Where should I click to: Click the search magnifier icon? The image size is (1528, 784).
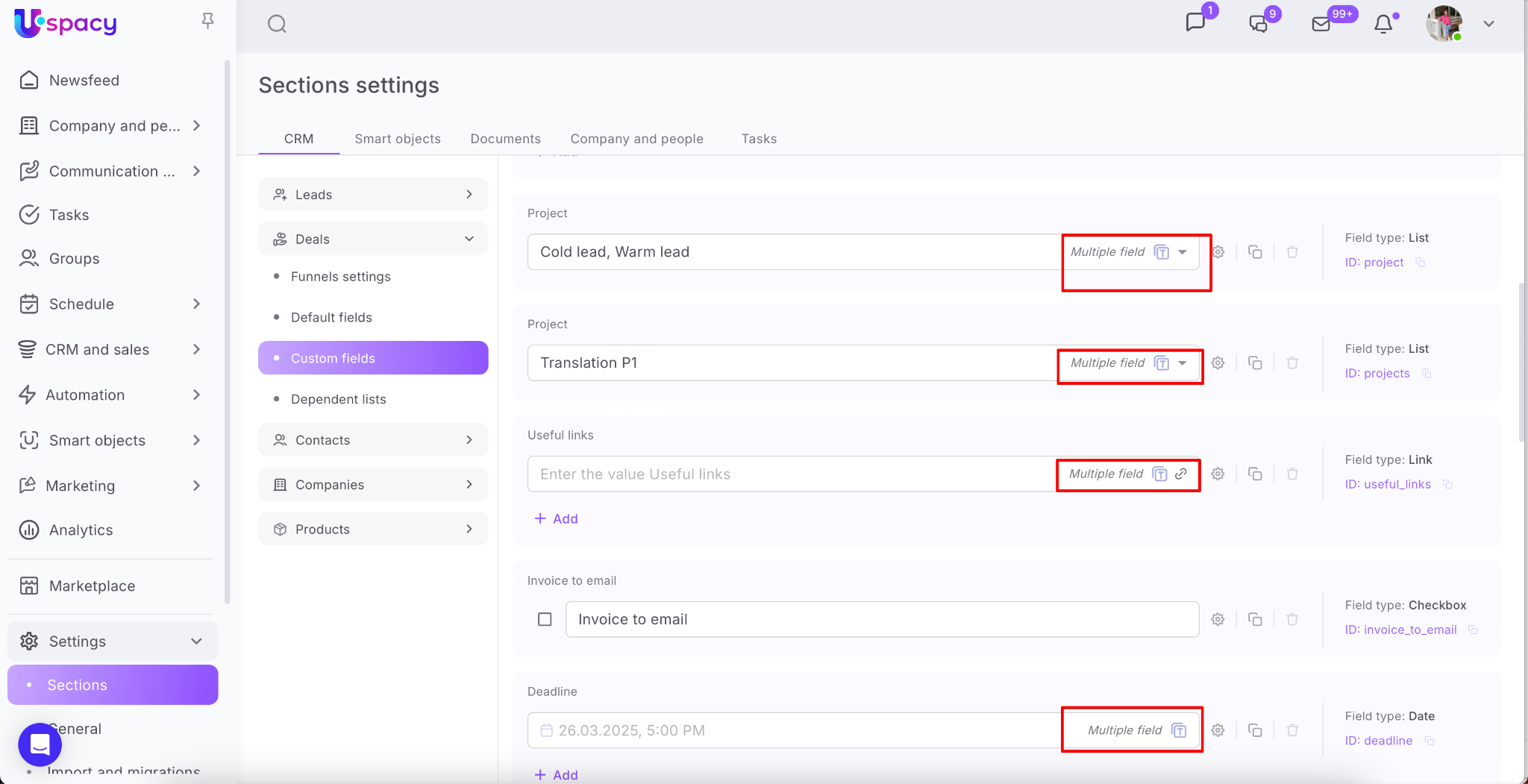[x=277, y=24]
